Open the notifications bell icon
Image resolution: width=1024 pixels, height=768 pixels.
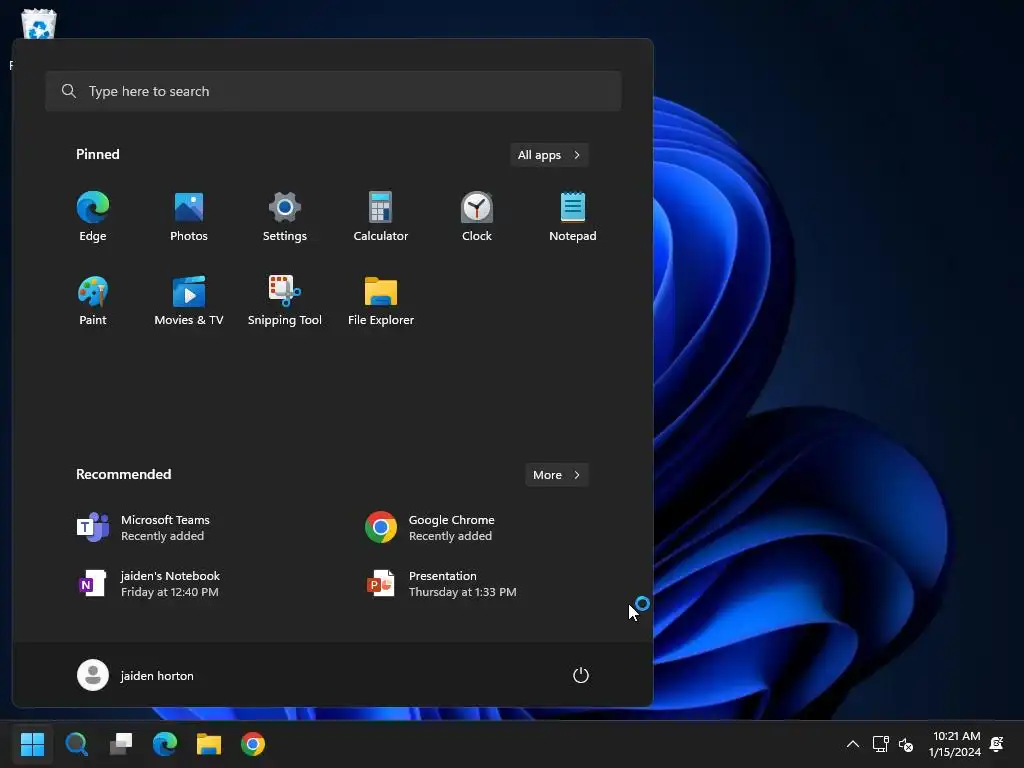(997, 744)
